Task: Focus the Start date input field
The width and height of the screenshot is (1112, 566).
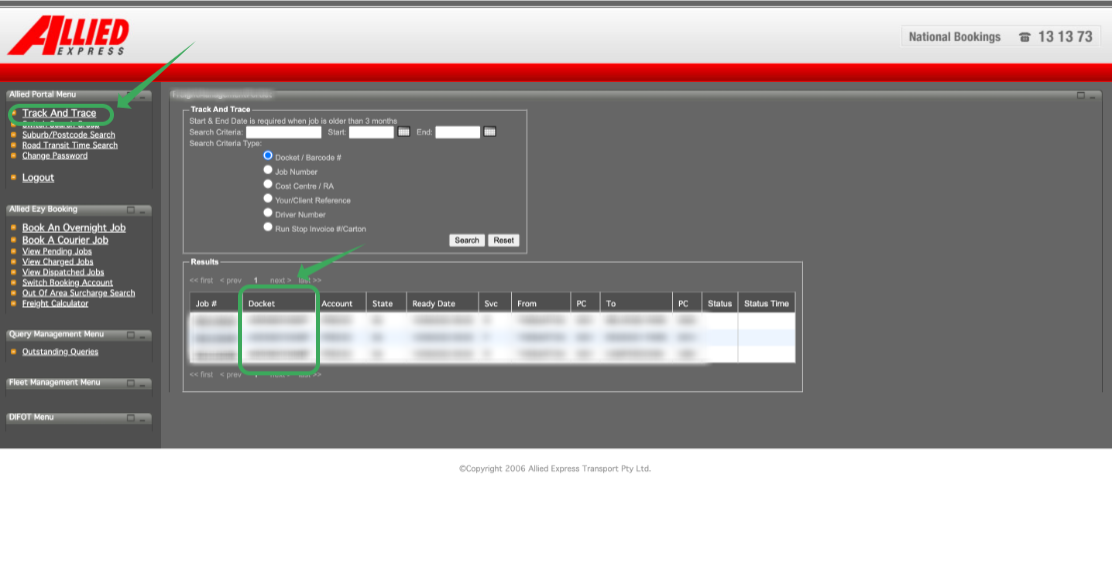Action: [371, 132]
